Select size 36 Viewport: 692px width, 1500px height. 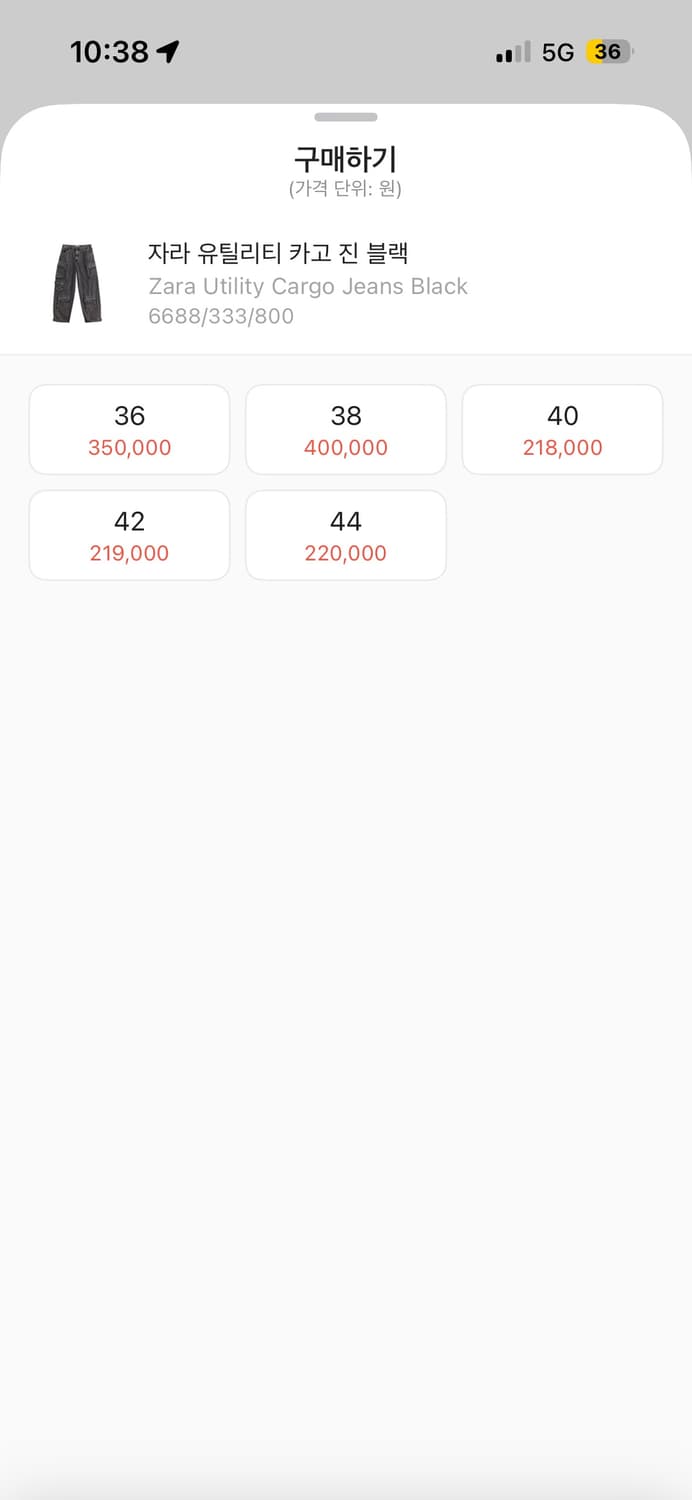130,429
